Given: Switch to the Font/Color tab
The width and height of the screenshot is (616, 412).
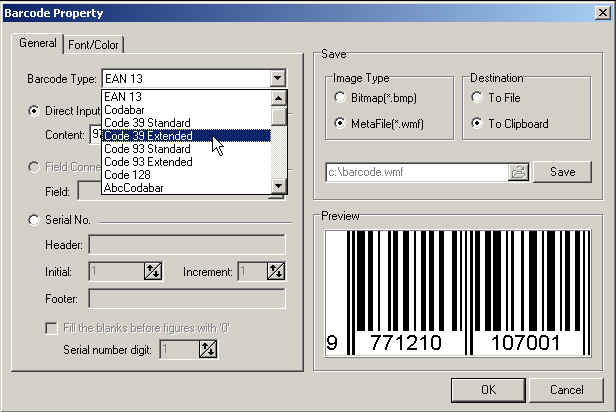Looking at the screenshot, I should [x=93, y=45].
